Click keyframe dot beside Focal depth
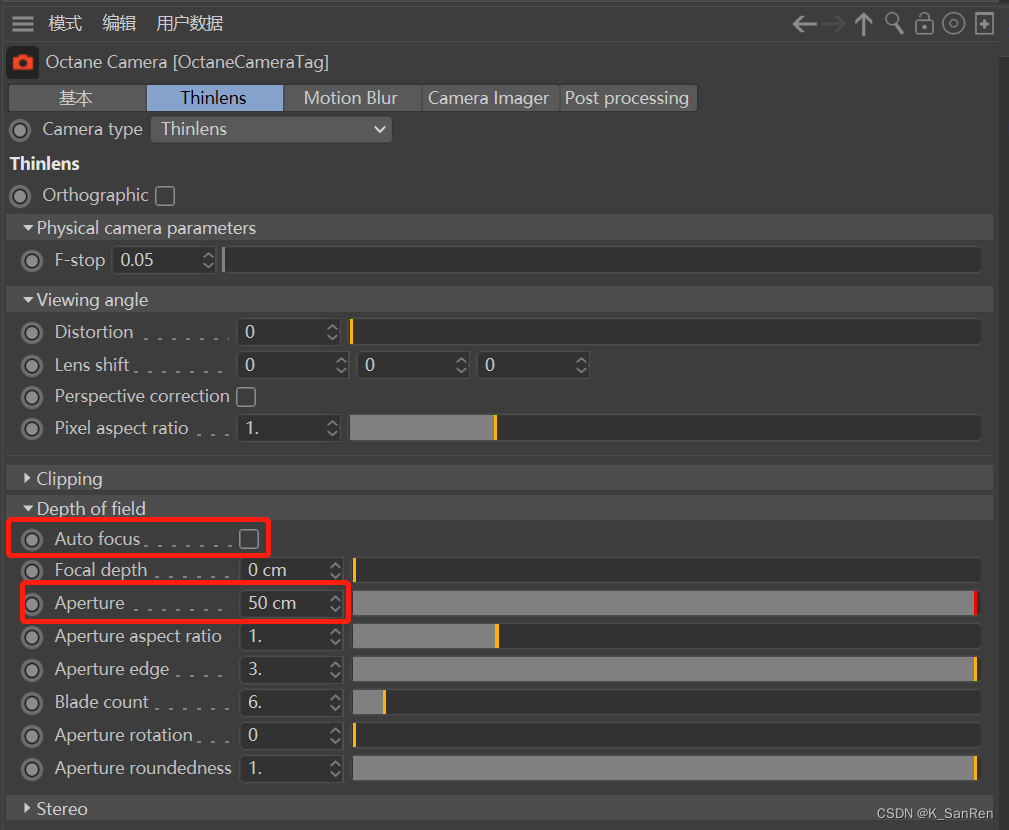Image resolution: width=1009 pixels, height=830 pixels. pyautogui.click(x=32, y=571)
